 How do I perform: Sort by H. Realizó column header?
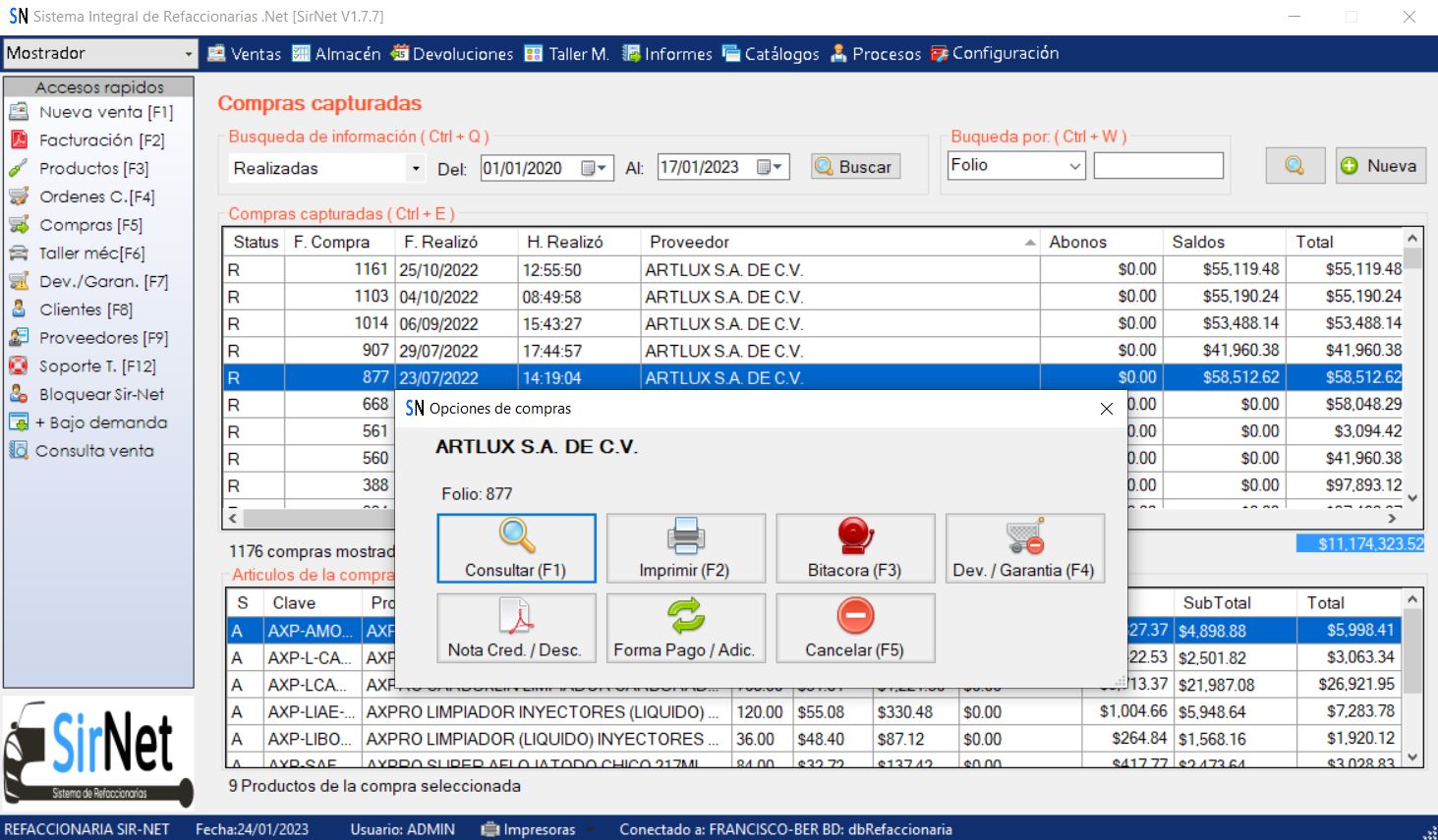579,242
